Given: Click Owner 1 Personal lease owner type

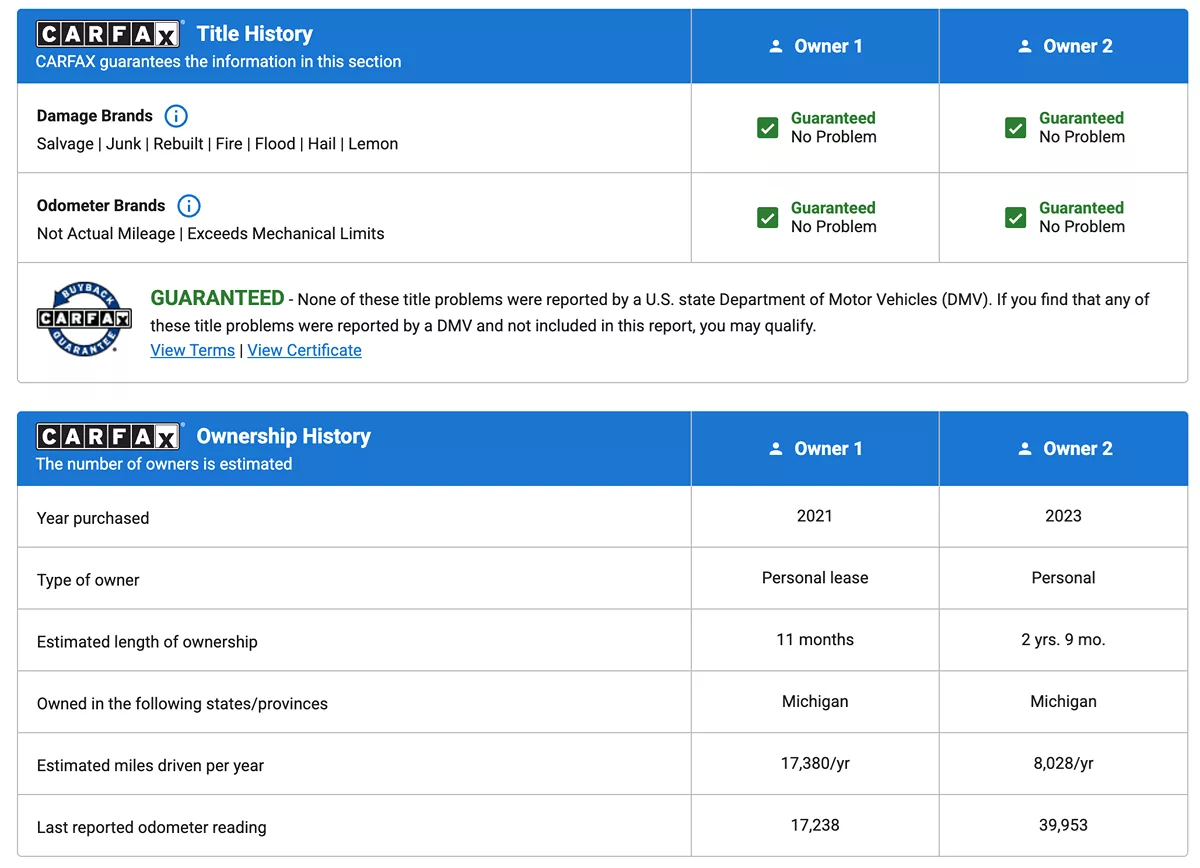Looking at the screenshot, I should tap(814, 578).
